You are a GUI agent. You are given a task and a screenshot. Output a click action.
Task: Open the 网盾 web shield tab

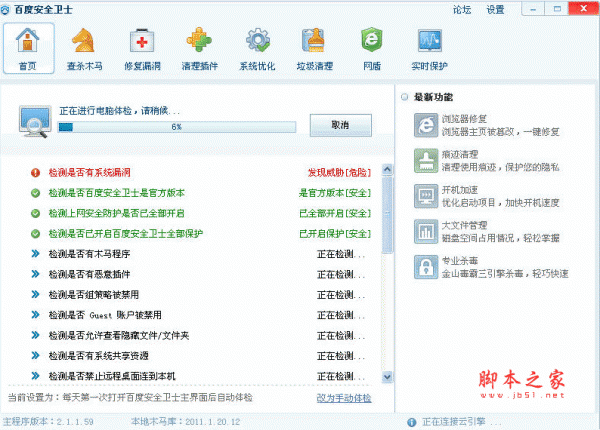tap(372, 48)
